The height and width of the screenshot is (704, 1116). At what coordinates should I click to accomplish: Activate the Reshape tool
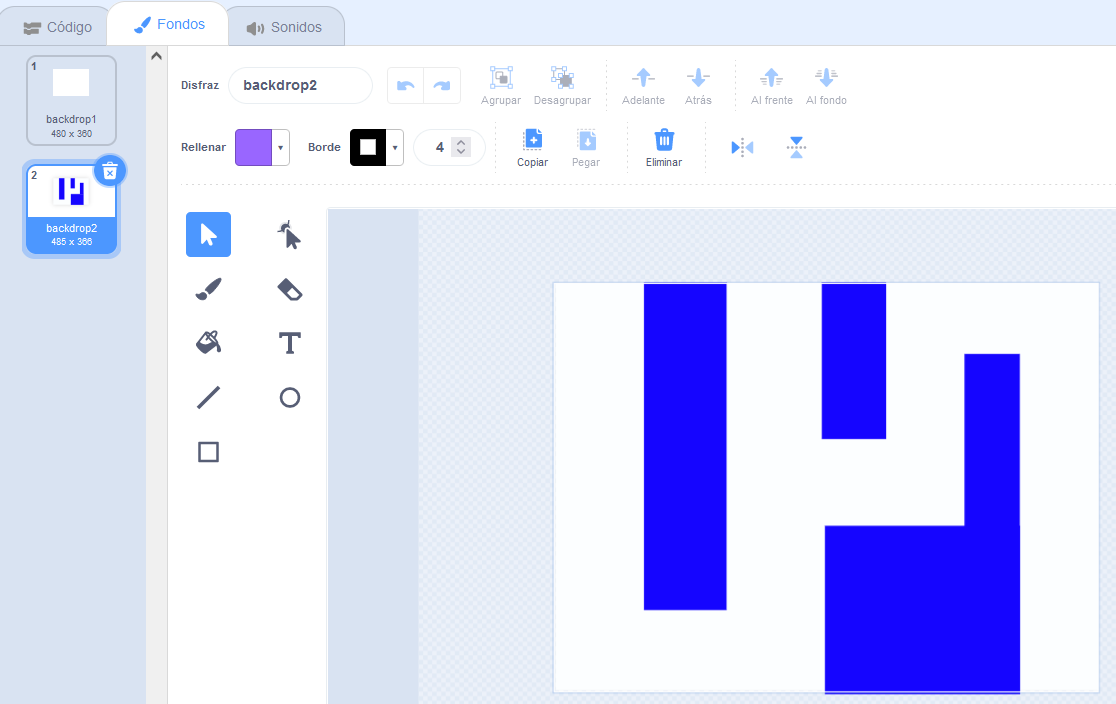[289, 235]
